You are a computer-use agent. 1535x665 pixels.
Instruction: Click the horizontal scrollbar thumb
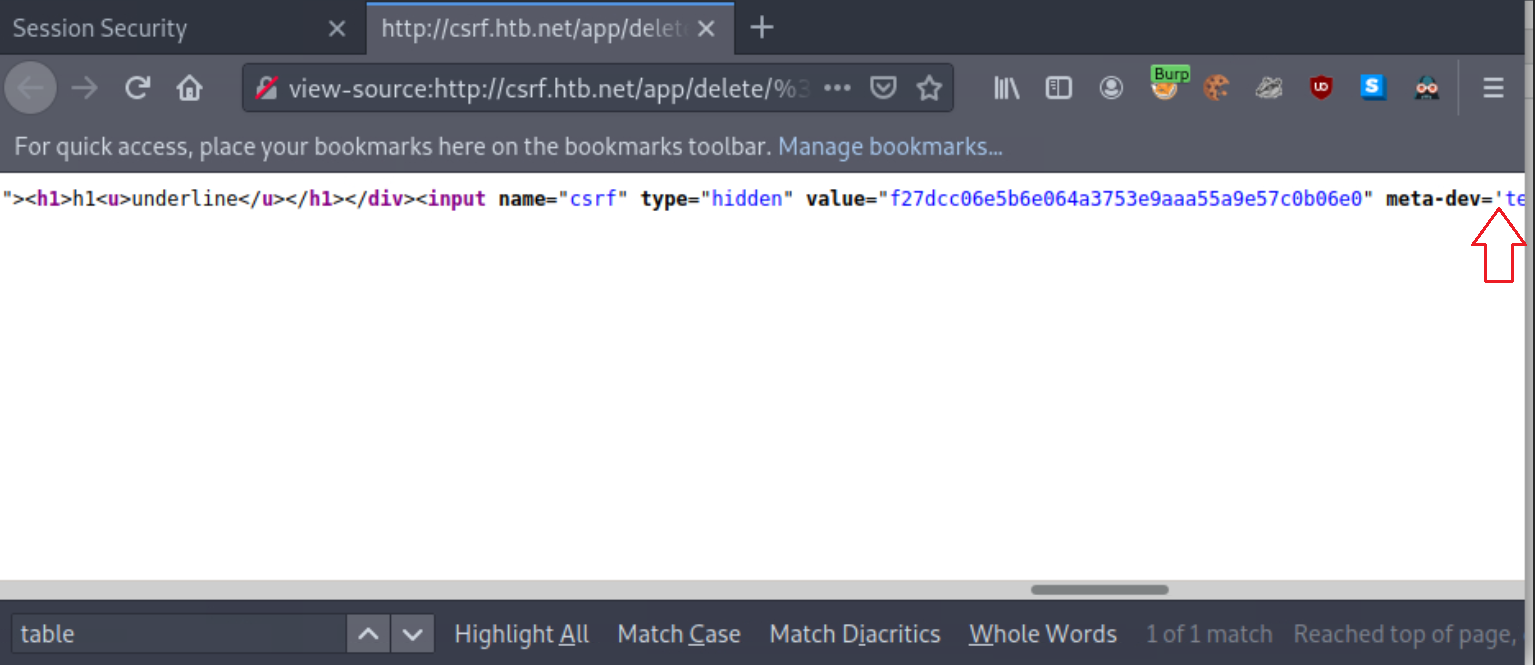click(1099, 590)
